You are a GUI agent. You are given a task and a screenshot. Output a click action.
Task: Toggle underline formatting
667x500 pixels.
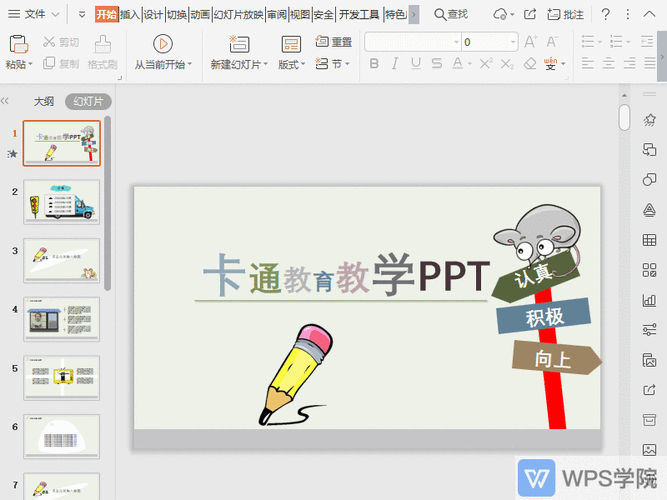pyautogui.click(x=418, y=63)
